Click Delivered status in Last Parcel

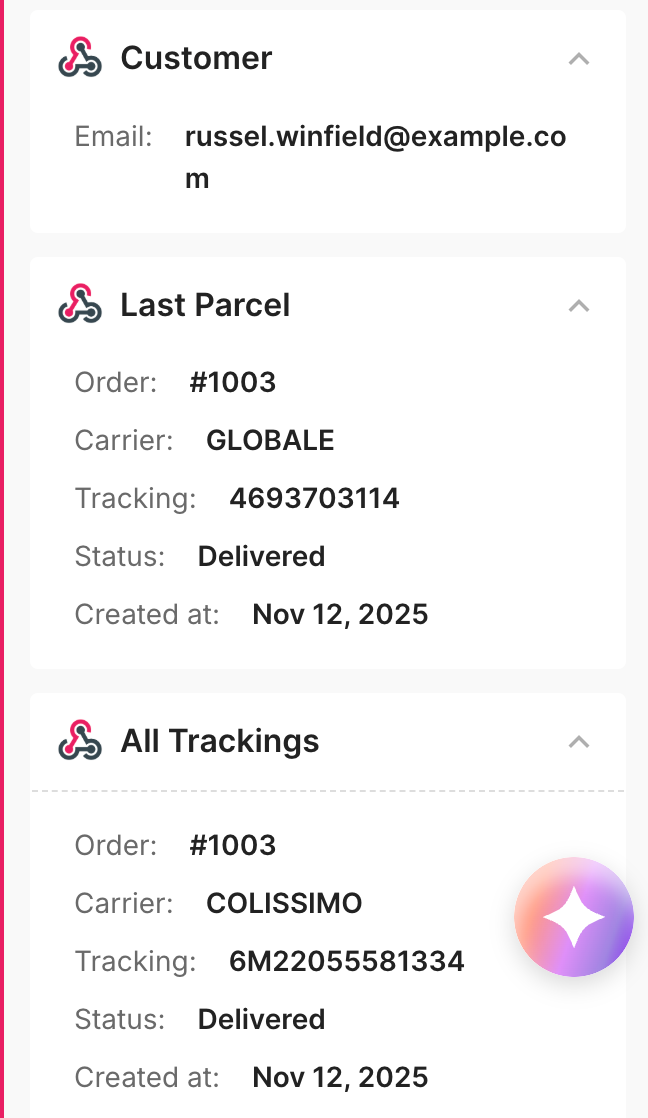262,556
